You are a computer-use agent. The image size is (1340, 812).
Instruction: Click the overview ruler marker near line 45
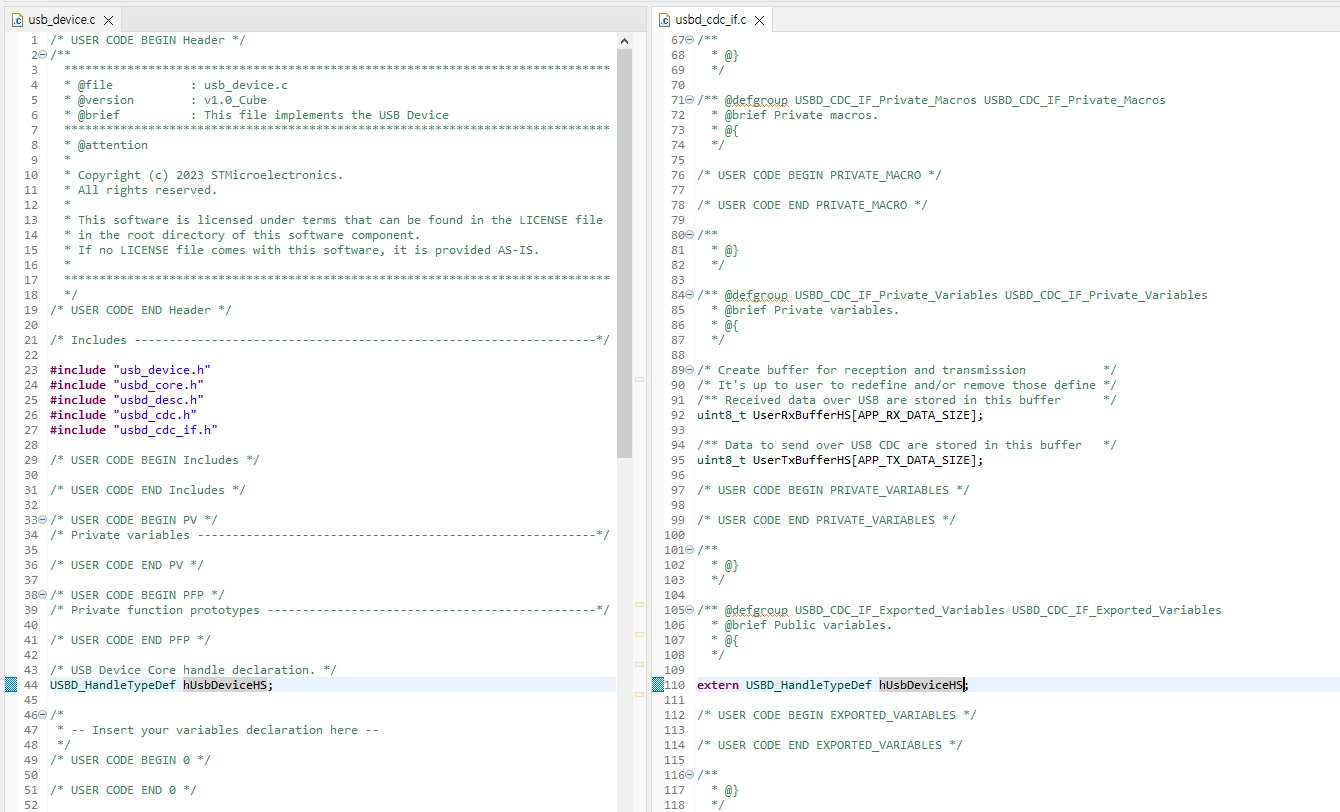(x=640, y=694)
